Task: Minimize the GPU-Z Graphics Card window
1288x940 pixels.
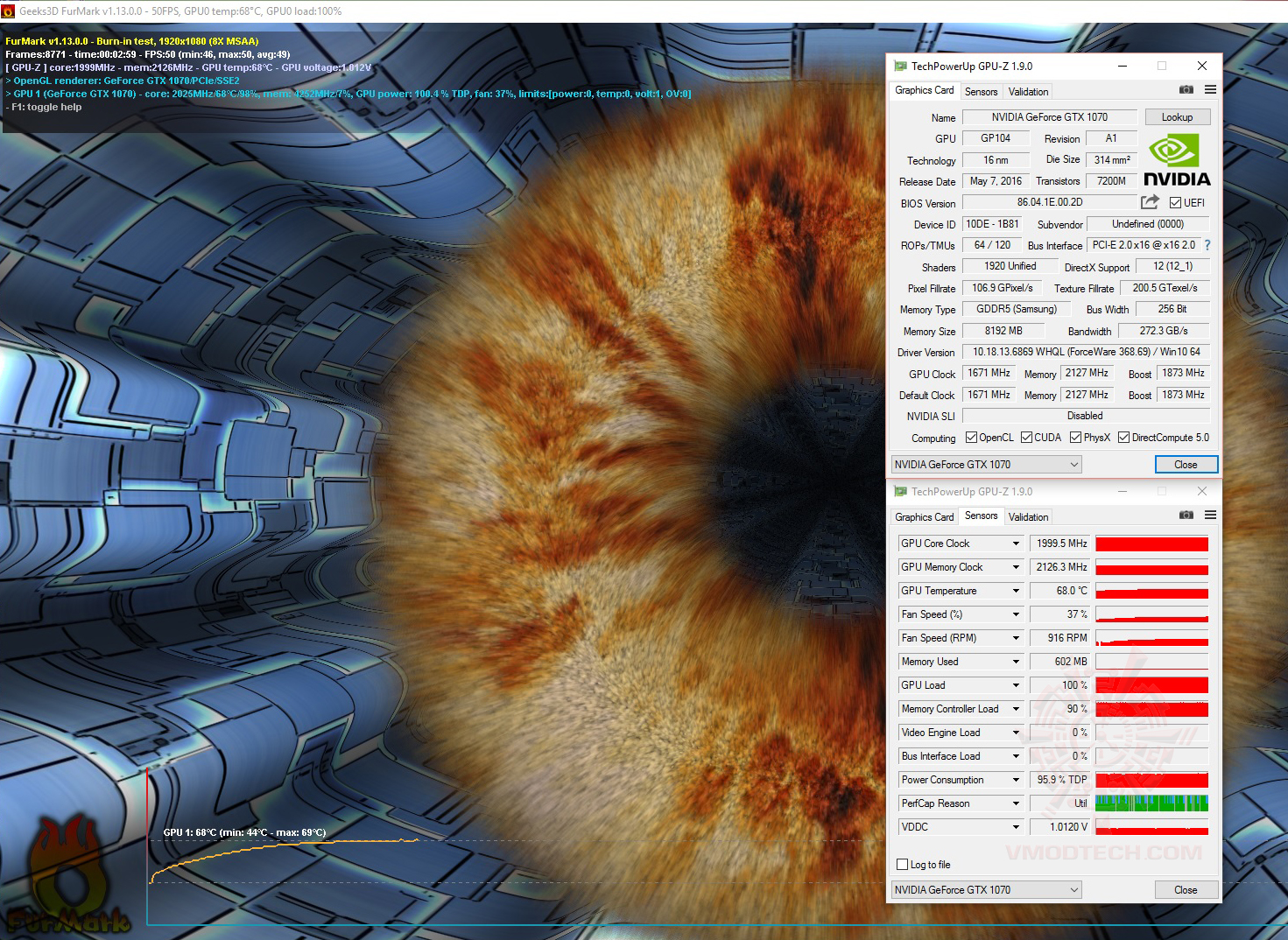Action: tap(1123, 66)
